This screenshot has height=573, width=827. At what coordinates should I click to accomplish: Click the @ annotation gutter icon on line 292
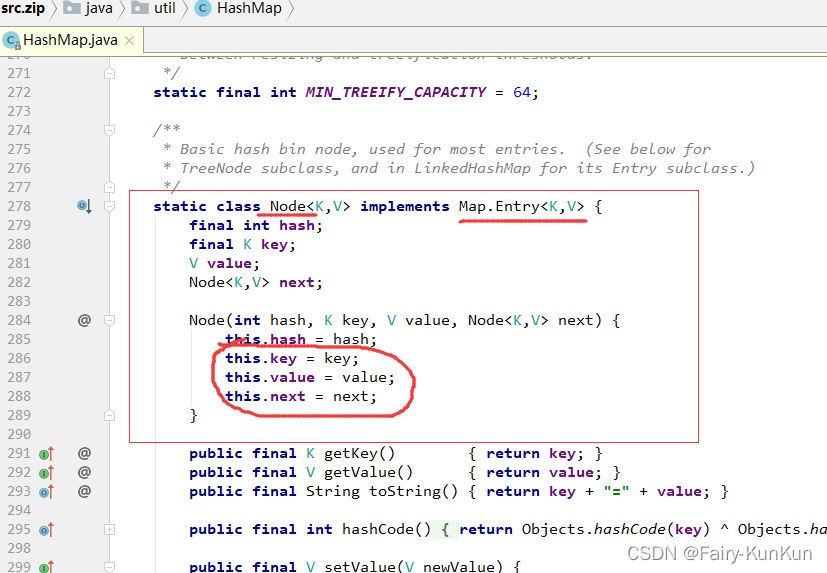pyautogui.click(x=84, y=472)
